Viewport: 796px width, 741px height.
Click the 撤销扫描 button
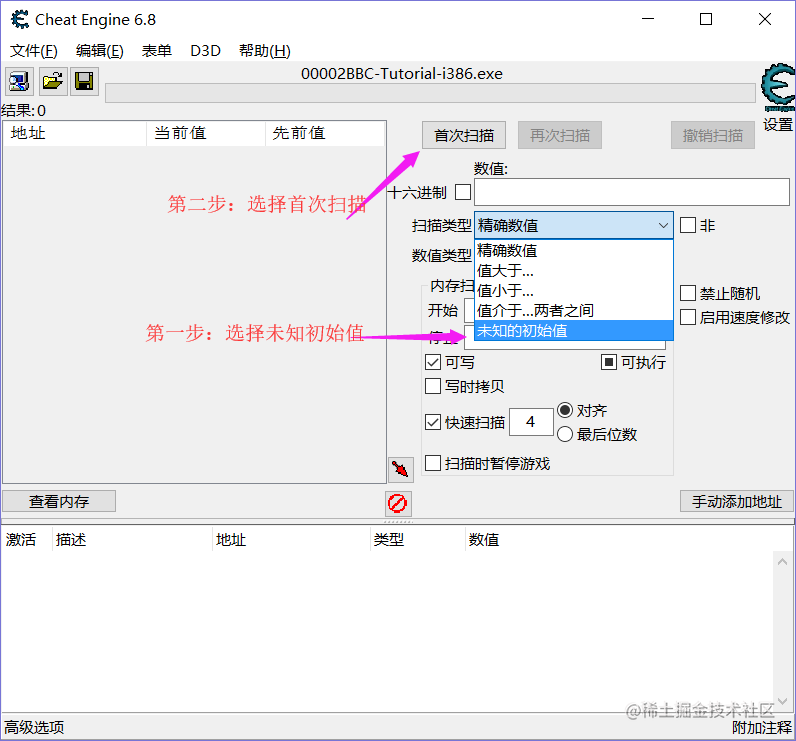pyautogui.click(x=713, y=135)
